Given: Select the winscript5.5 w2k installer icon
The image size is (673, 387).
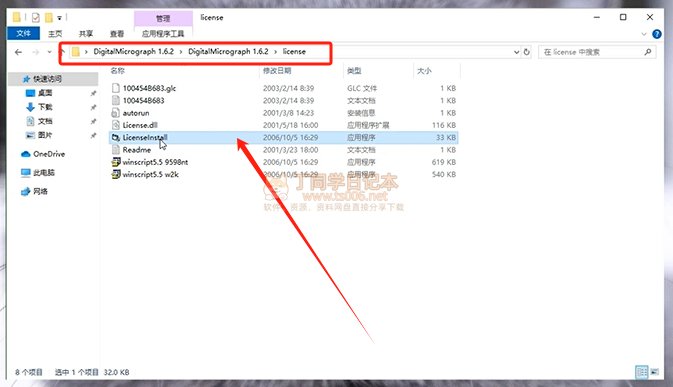Looking at the screenshot, I should (x=116, y=174).
